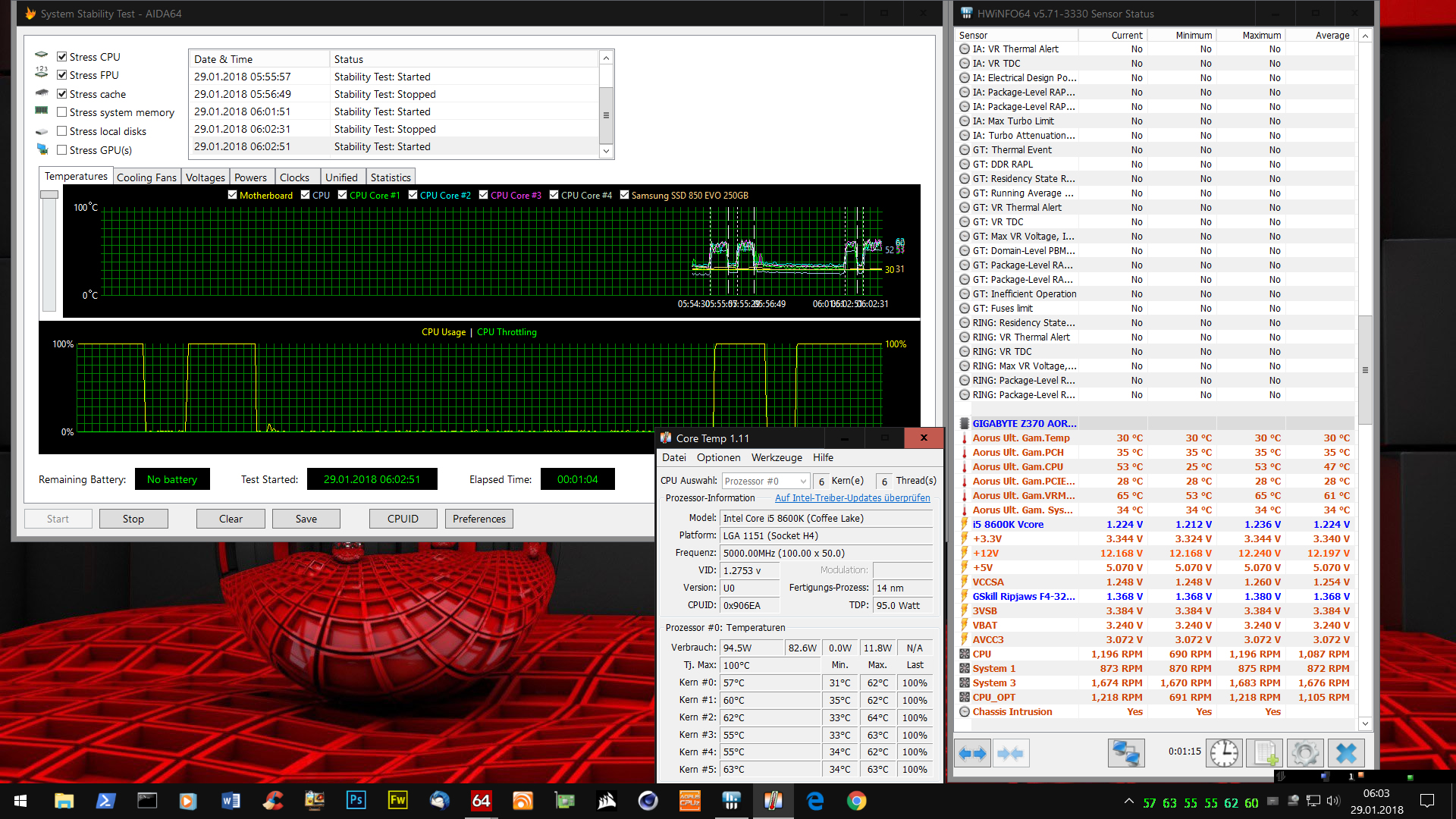The width and height of the screenshot is (1456, 819).
Task: Open action center notifications icon
Action: coord(1427,801)
